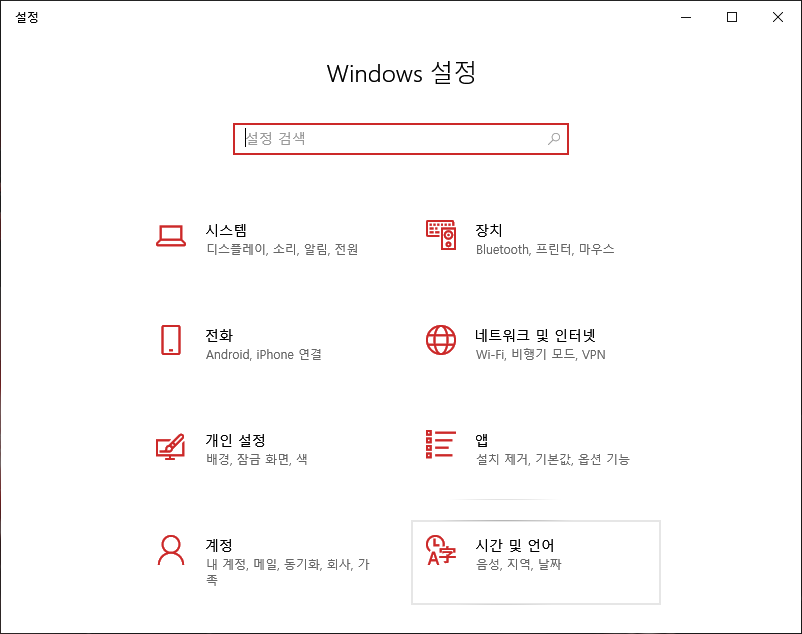The width and height of the screenshot is (802, 634).
Task: Click the magnifier icon in search box
Action: click(x=554, y=139)
